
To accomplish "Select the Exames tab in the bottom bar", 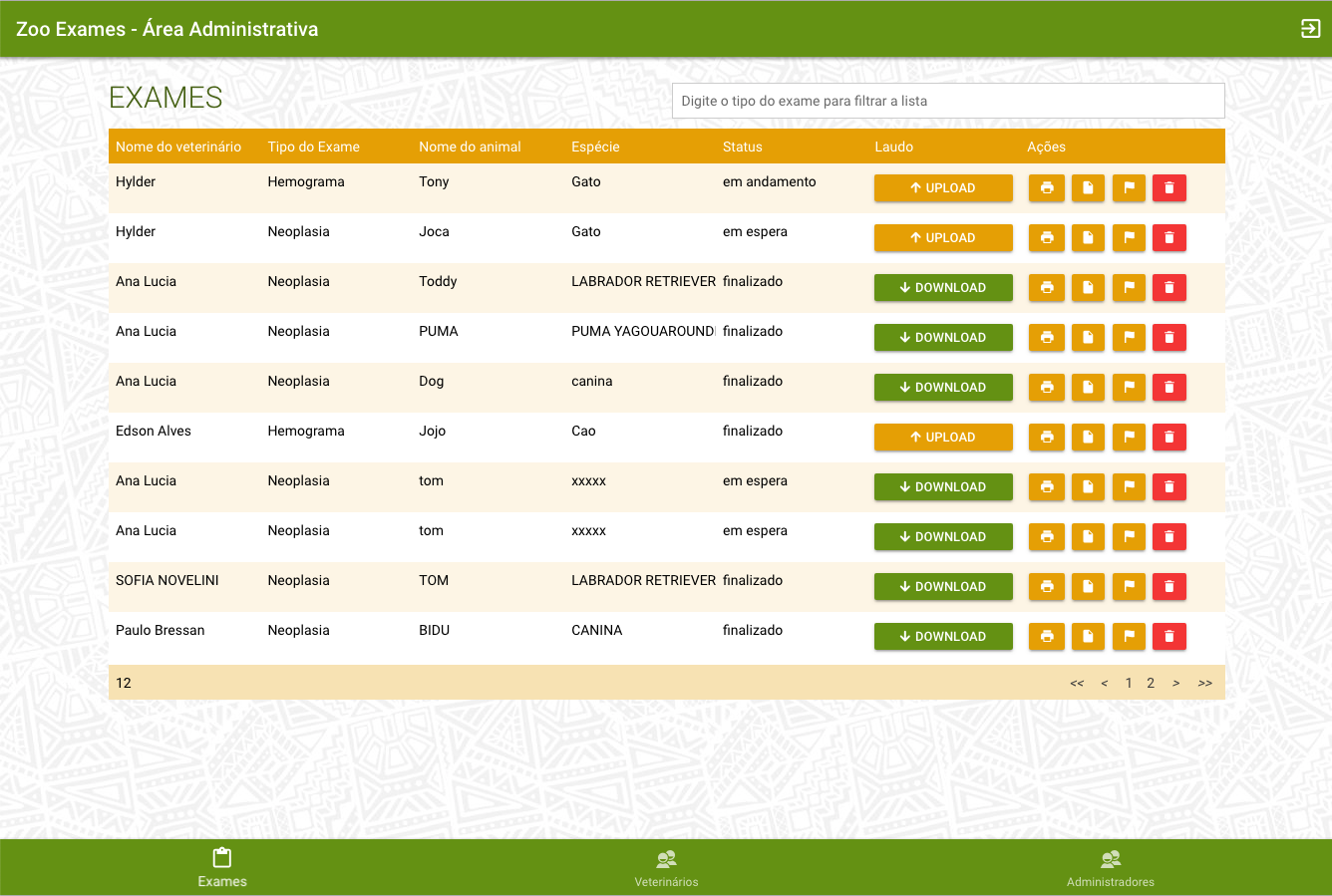I will click(x=222, y=867).
